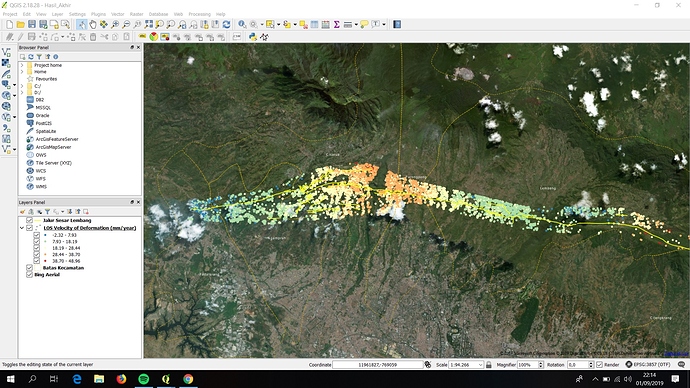Click filter icon in Browser Panel
The width and height of the screenshot is (690, 388).
pyautogui.click(x=39, y=57)
